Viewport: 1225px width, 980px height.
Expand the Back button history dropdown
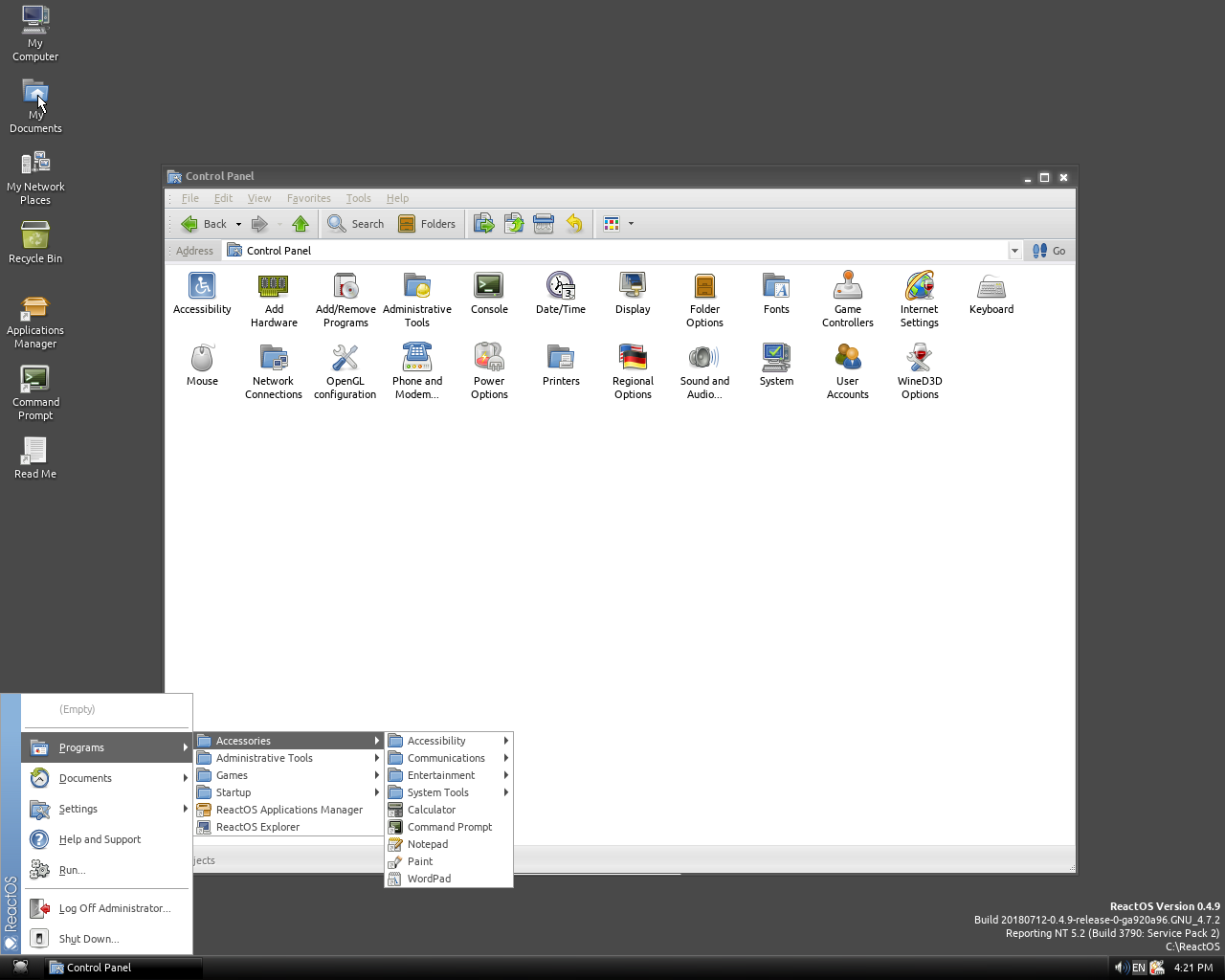[x=238, y=224]
